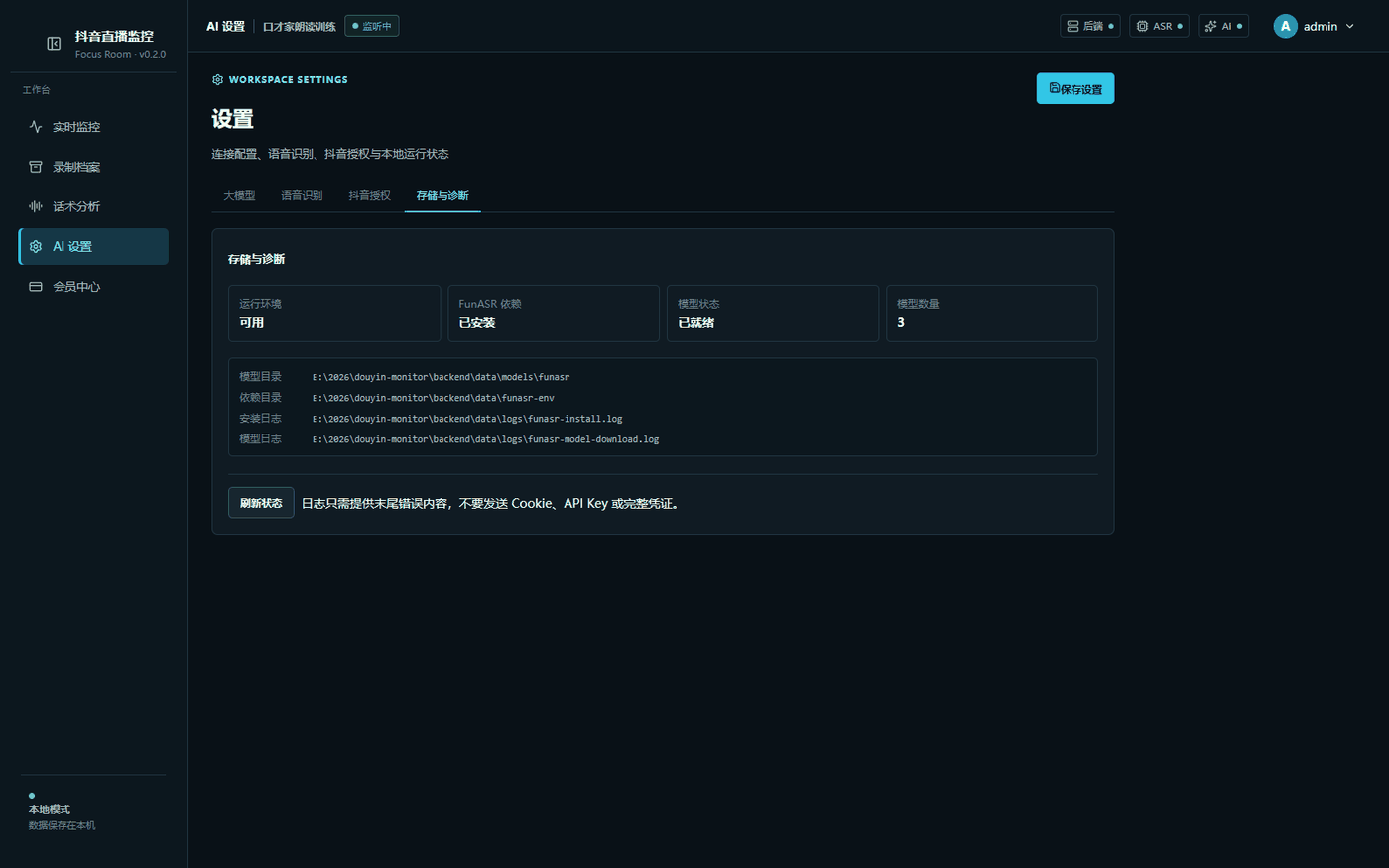Go to 录制档案 in the sidebar
This screenshot has height=868, width=1389.
pyautogui.click(x=93, y=167)
